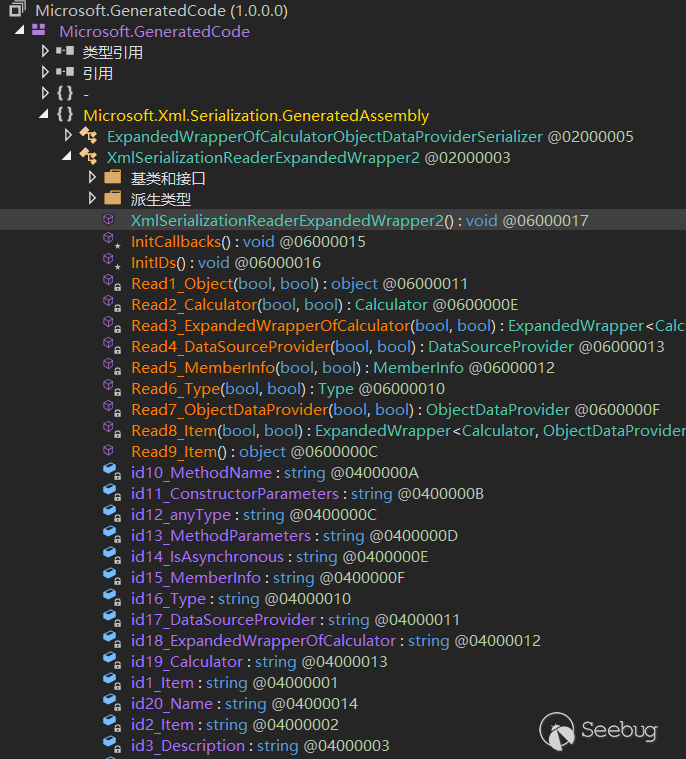The height and width of the screenshot is (759, 686).
Task: Click the method icon beside InitCallbacks()
Action: point(111,242)
